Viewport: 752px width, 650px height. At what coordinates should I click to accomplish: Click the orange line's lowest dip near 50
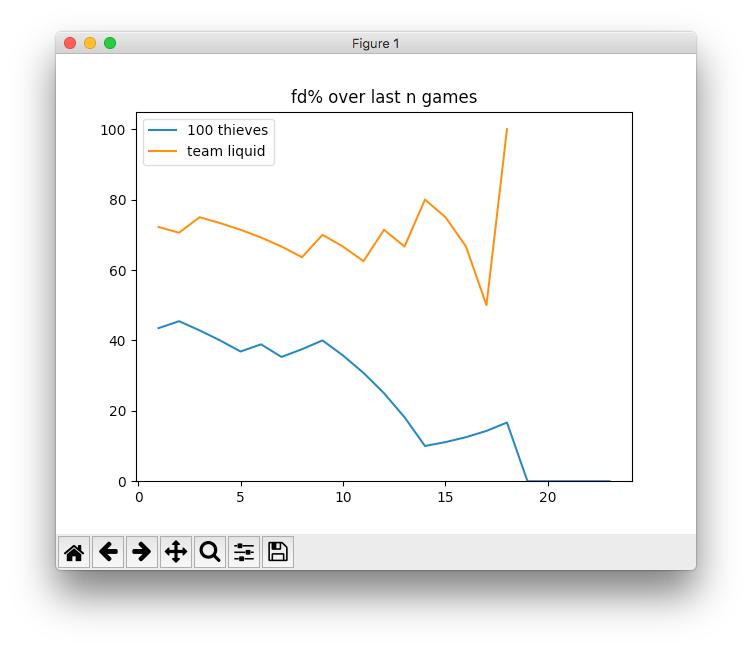(x=486, y=305)
